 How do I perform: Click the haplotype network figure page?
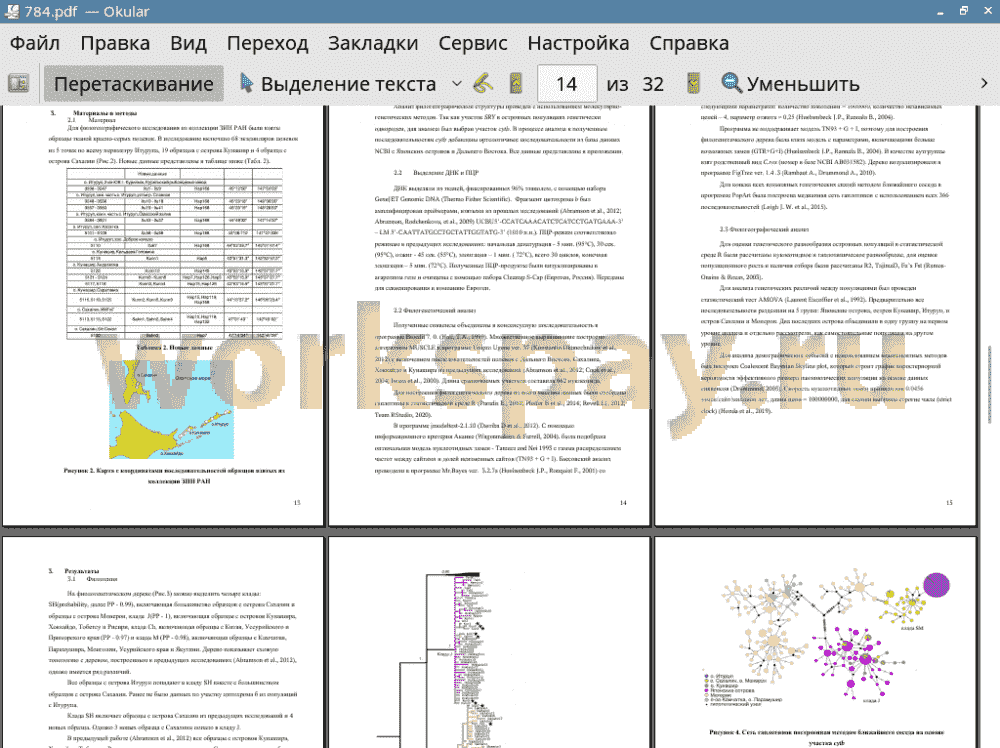816,642
